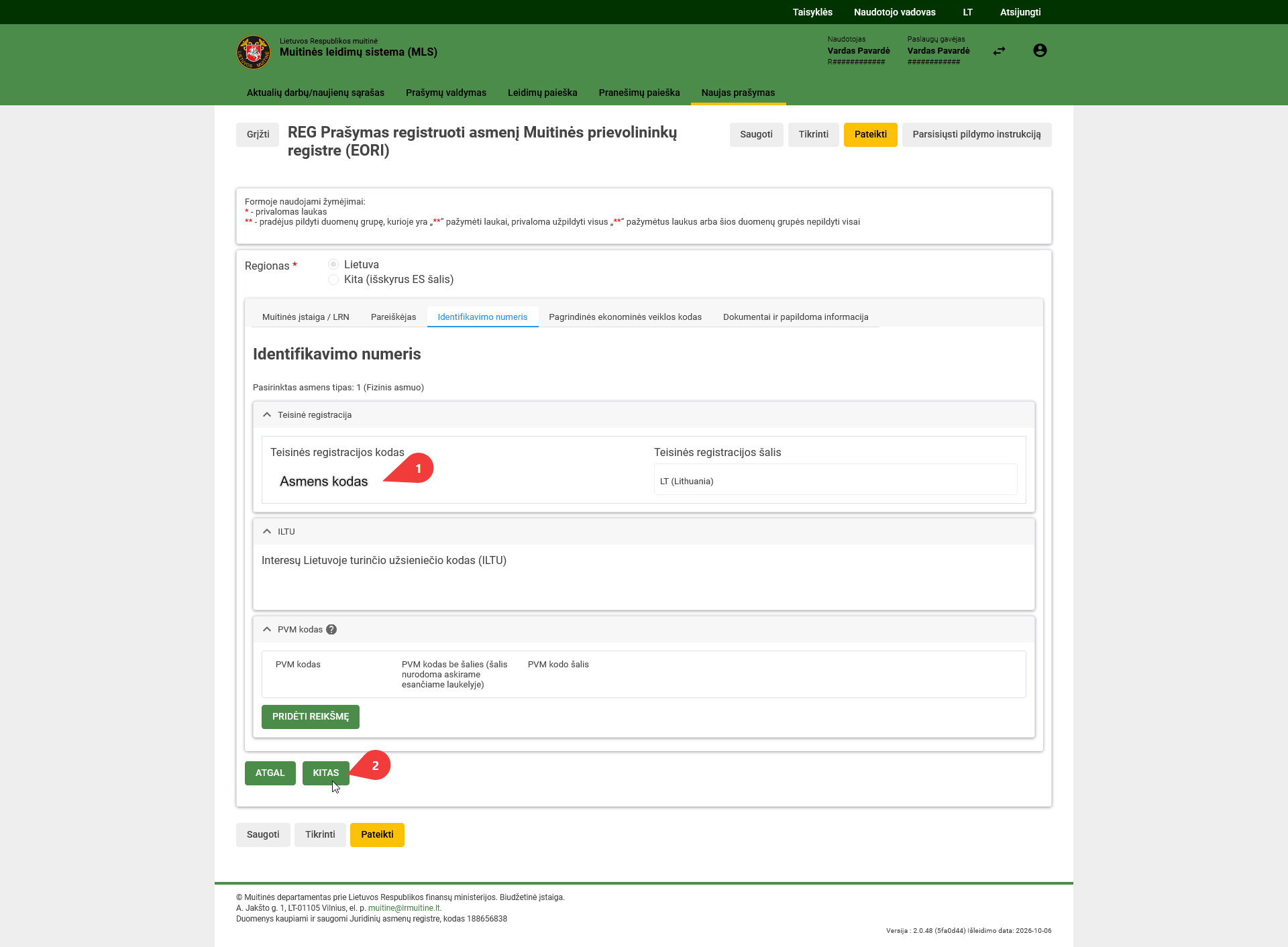Select Kita (išskyrus ES šalis) radio option
The image size is (1288, 947).
[x=333, y=280]
